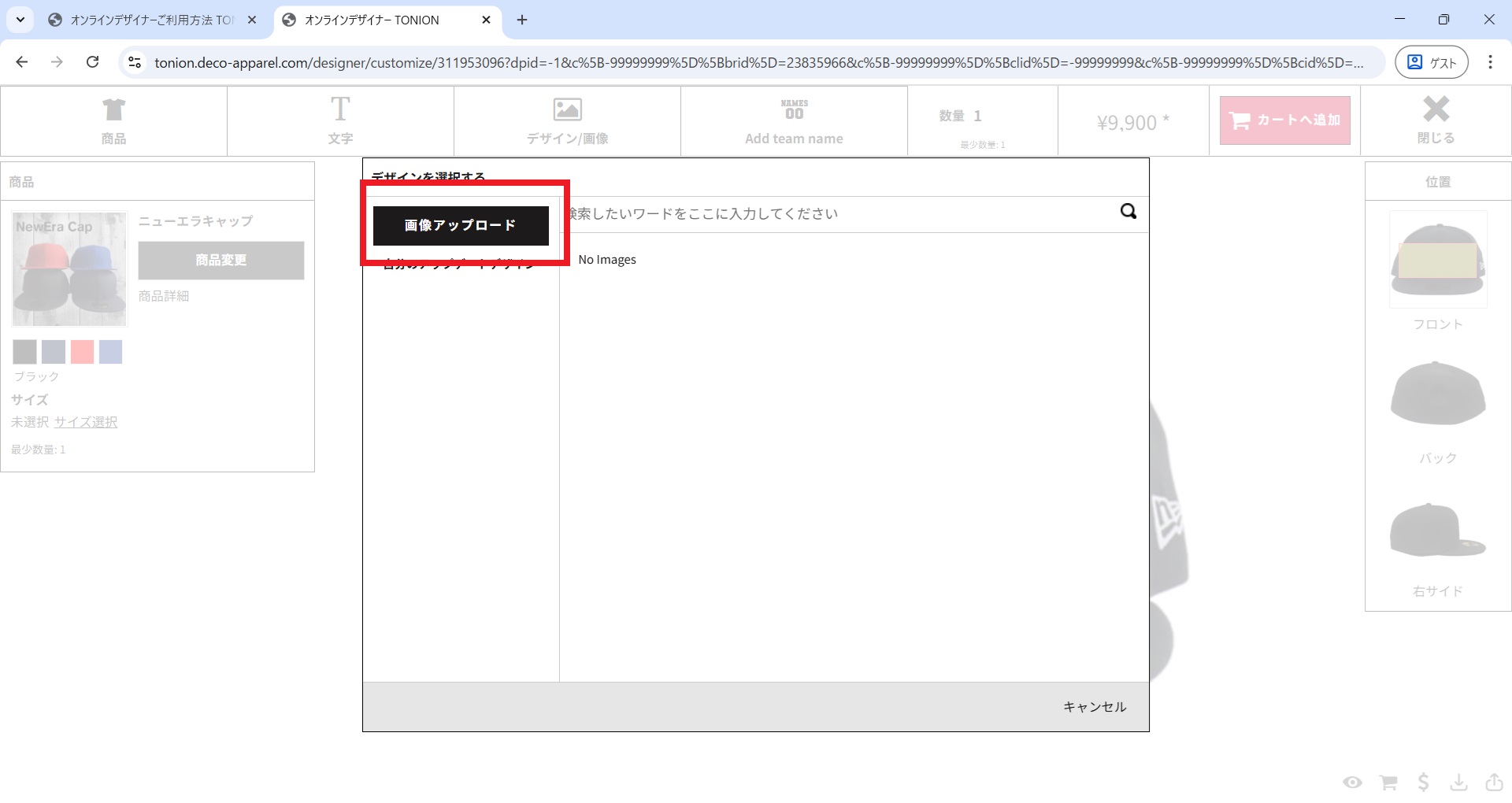Close the オンラインデザイナーご利用方法 tab
Image resolution: width=1512 pixels, height=803 pixels.
[252, 20]
